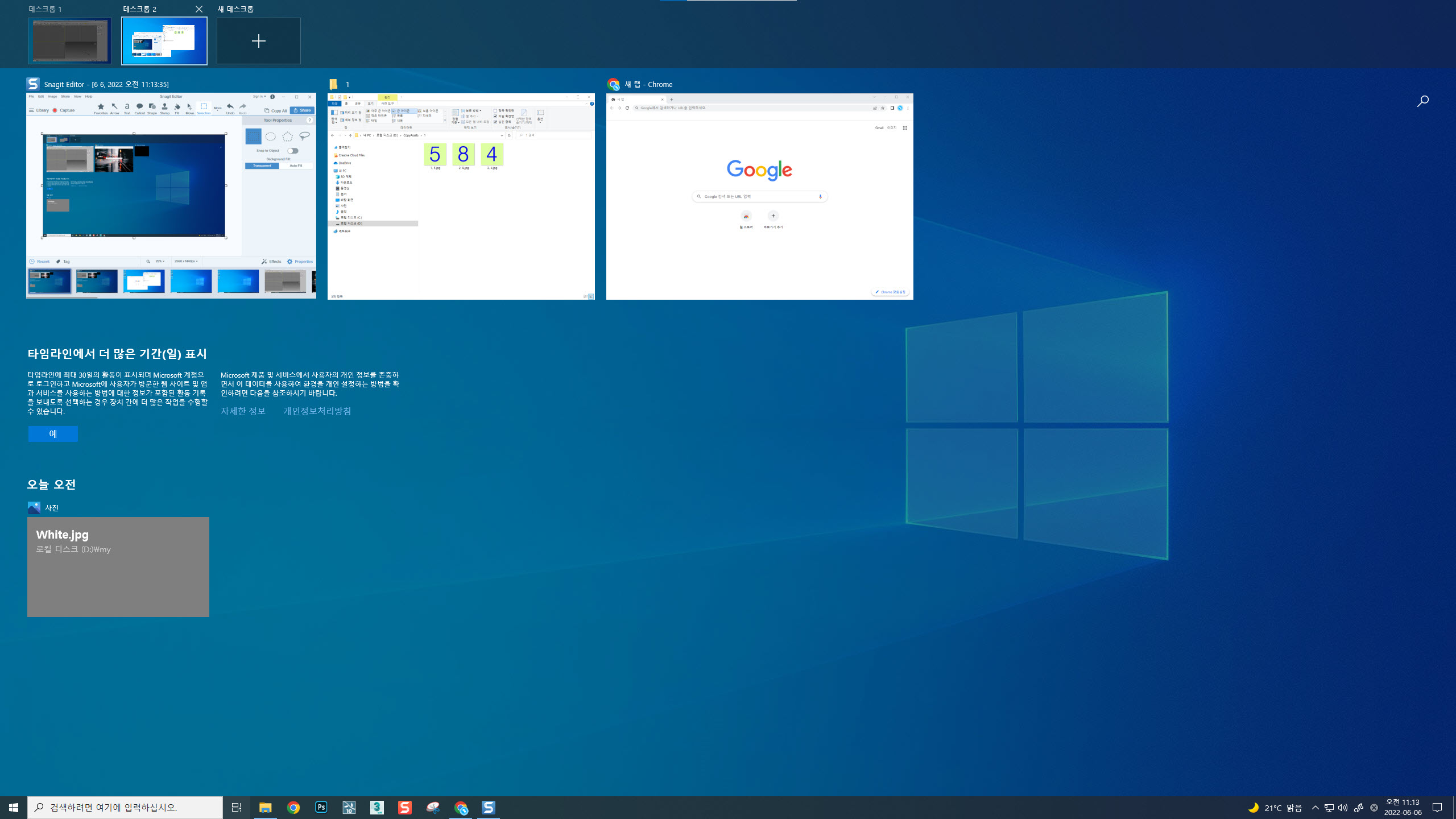
Task: Switch to the 데스크톱 1 virtual desktop thumbnail
Action: 69,40
